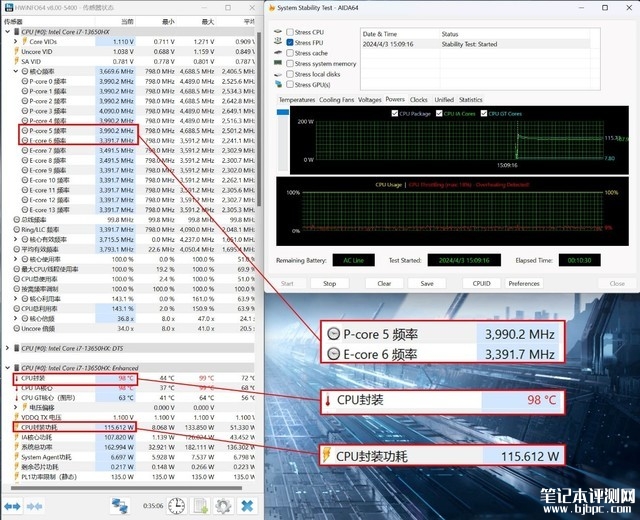Click the lightning icon beside Uncore VID
This screenshot has height=520, width=640.
[x=16, y=51]
